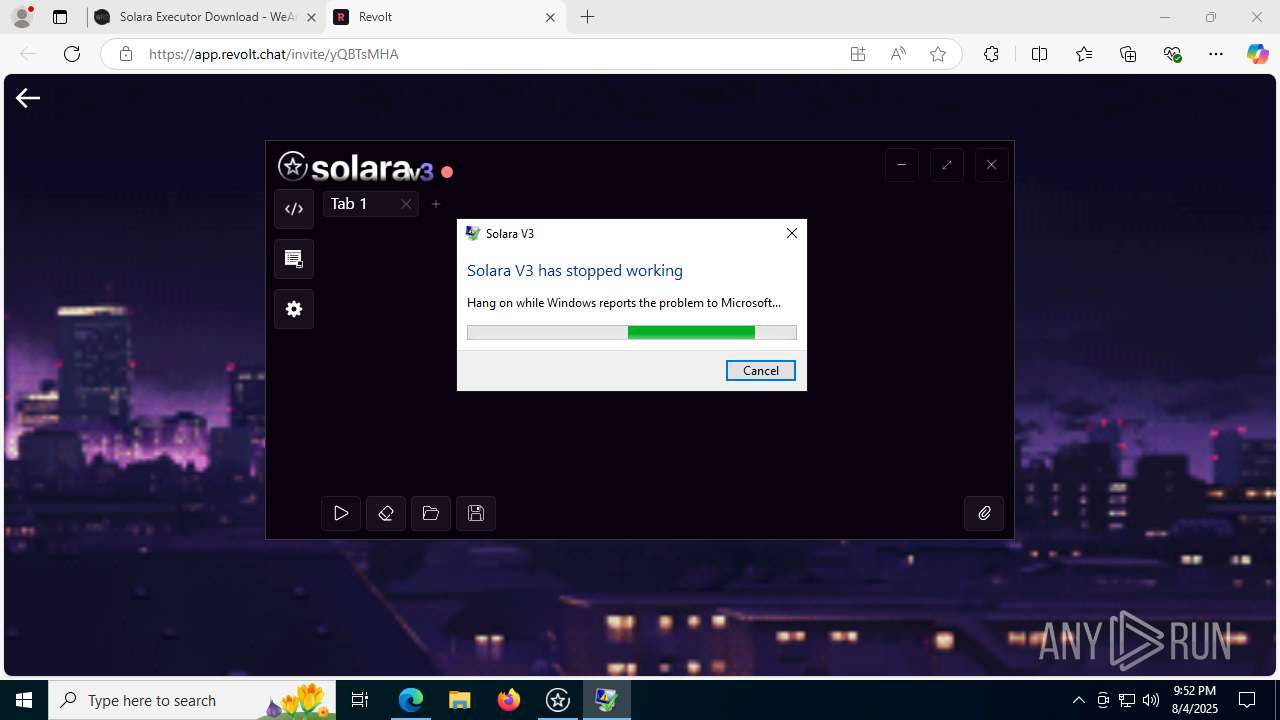Screen dimensions: 1280x720
Task: Attach to process with the paperclip icon
Action: (984, 513)
